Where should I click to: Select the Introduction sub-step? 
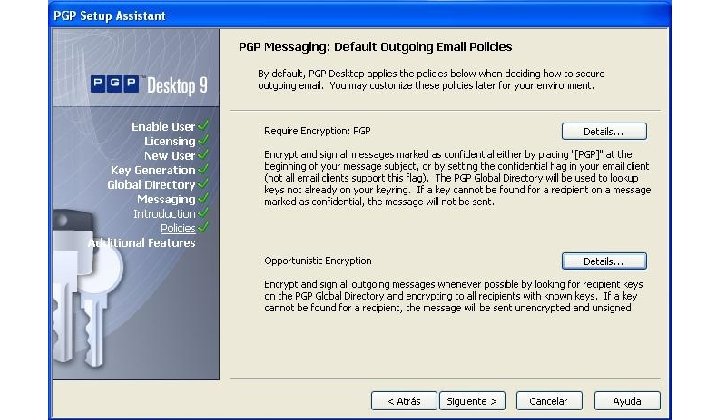[164, 214]
